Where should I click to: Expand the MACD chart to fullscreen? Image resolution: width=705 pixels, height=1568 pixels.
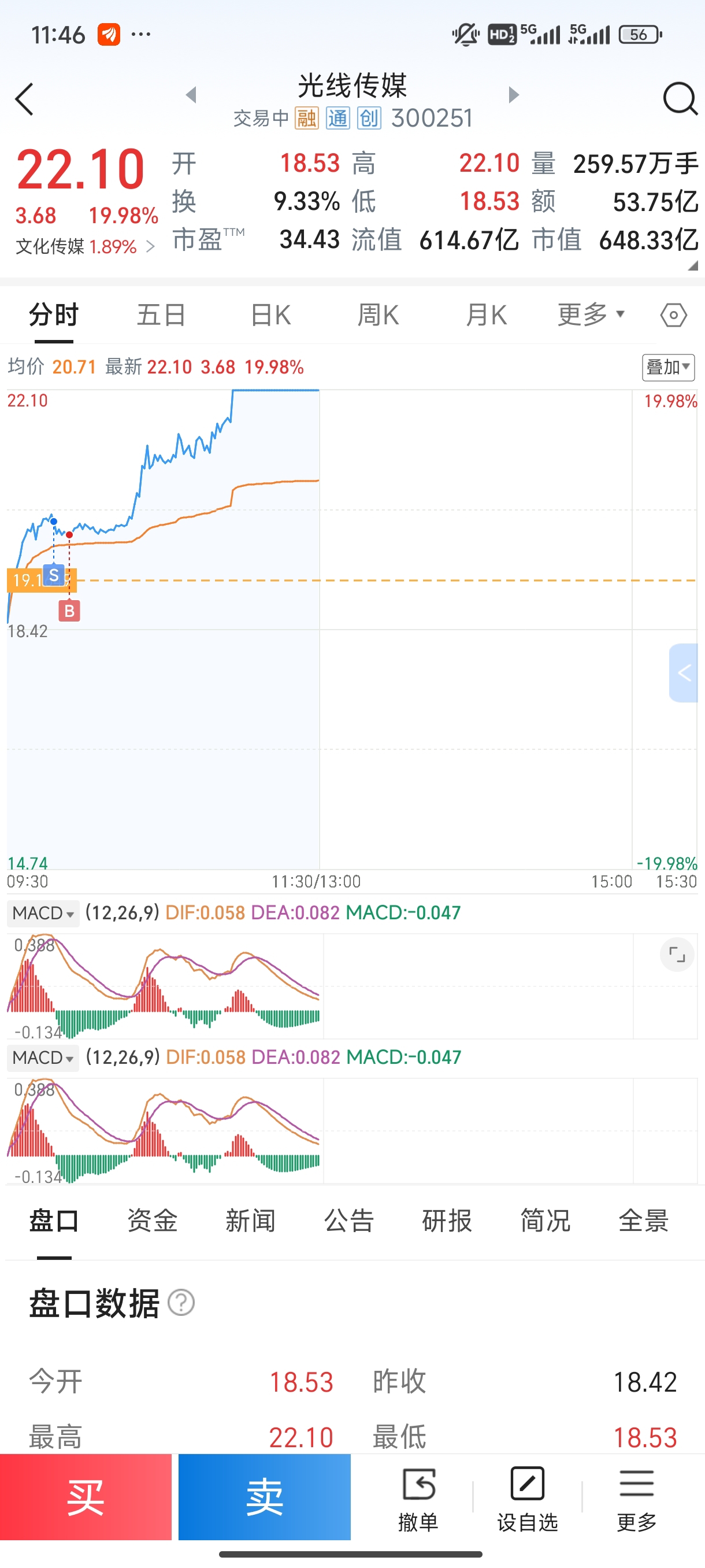(677, 955)
